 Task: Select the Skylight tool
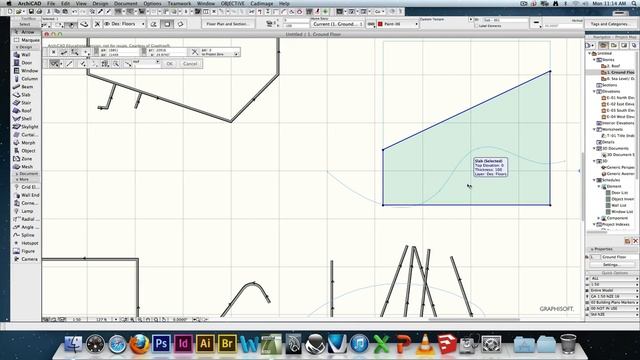tap(26, 127)
